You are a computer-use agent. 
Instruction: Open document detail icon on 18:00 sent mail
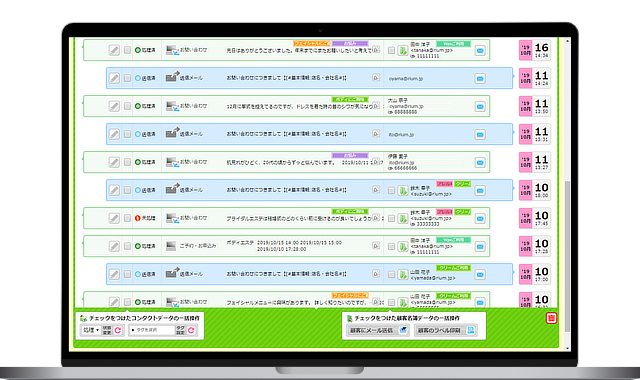tap(376, 189)
